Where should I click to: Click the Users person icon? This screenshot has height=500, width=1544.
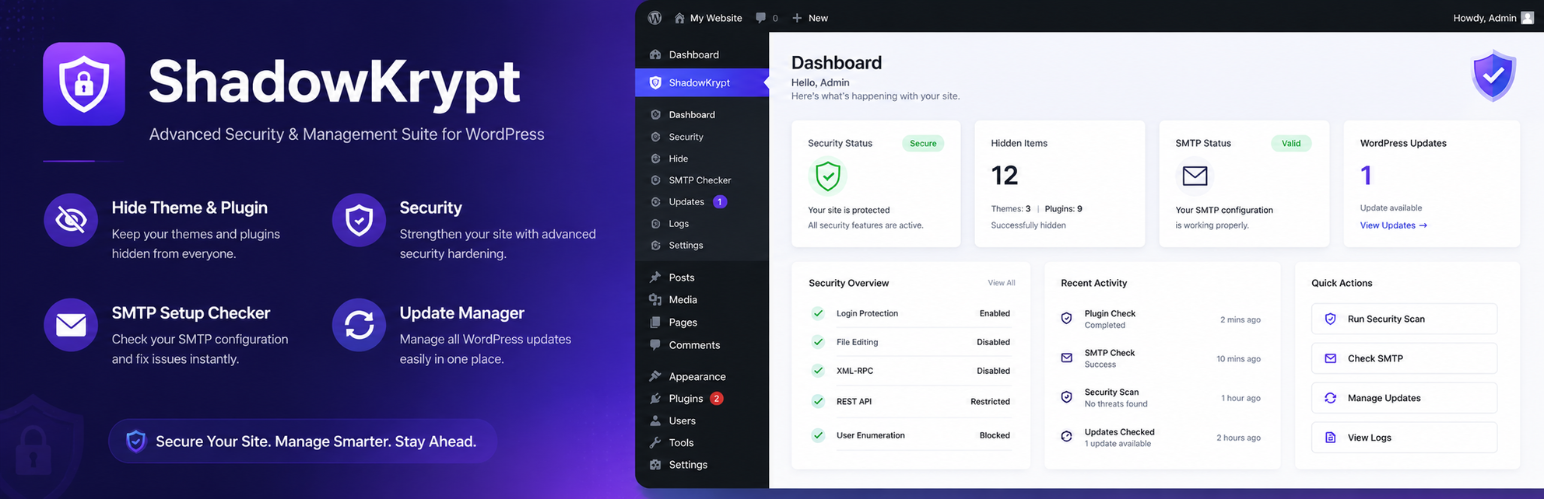[655, 421]
